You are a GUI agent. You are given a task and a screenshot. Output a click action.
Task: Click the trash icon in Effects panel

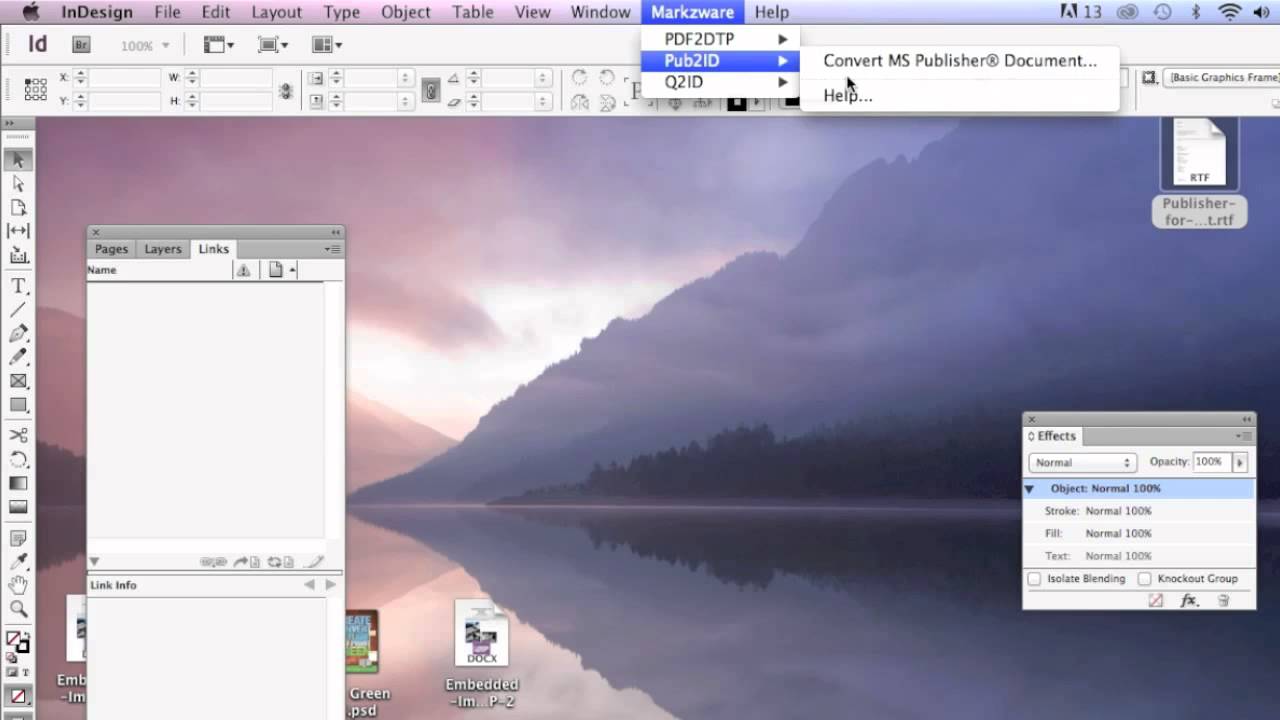[1223, 600]
